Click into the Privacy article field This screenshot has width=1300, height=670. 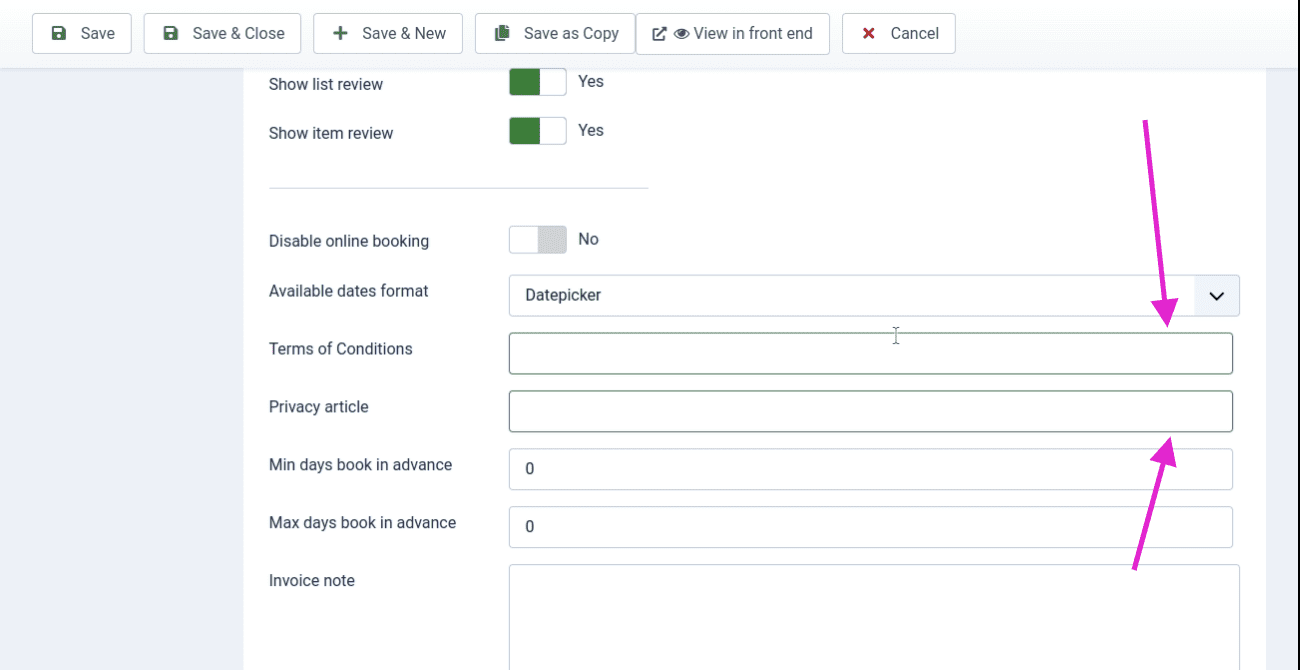(870, 412)
